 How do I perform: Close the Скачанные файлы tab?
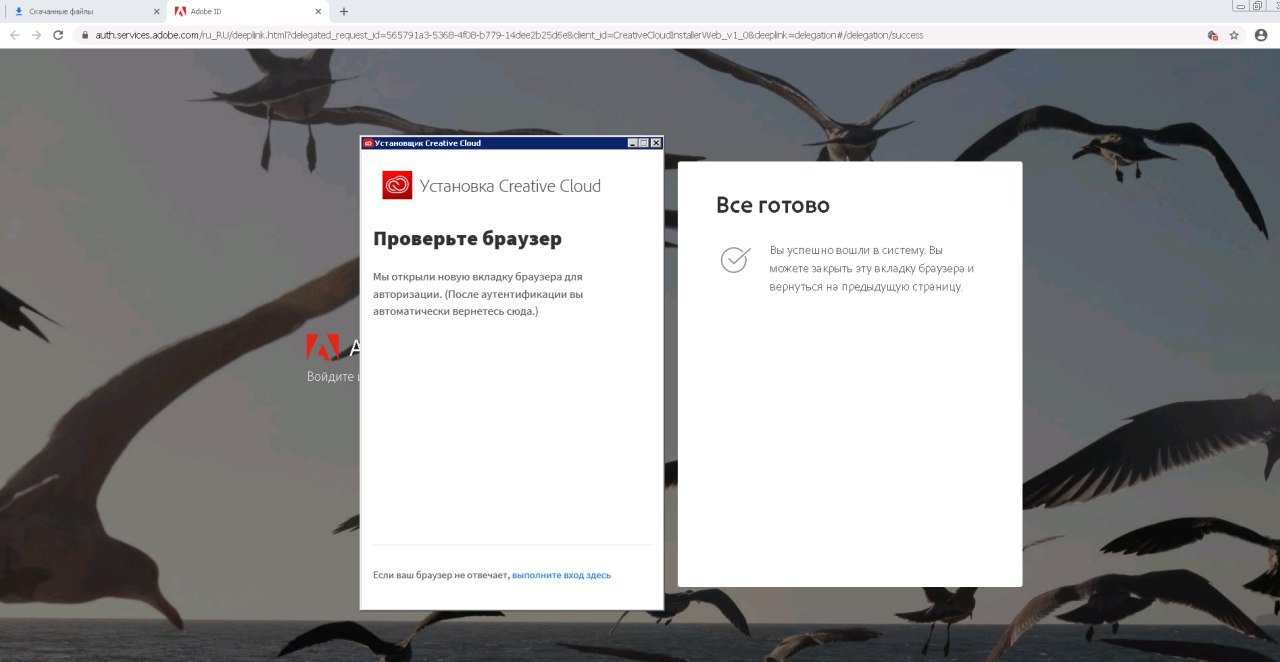(x=156, y=12)
